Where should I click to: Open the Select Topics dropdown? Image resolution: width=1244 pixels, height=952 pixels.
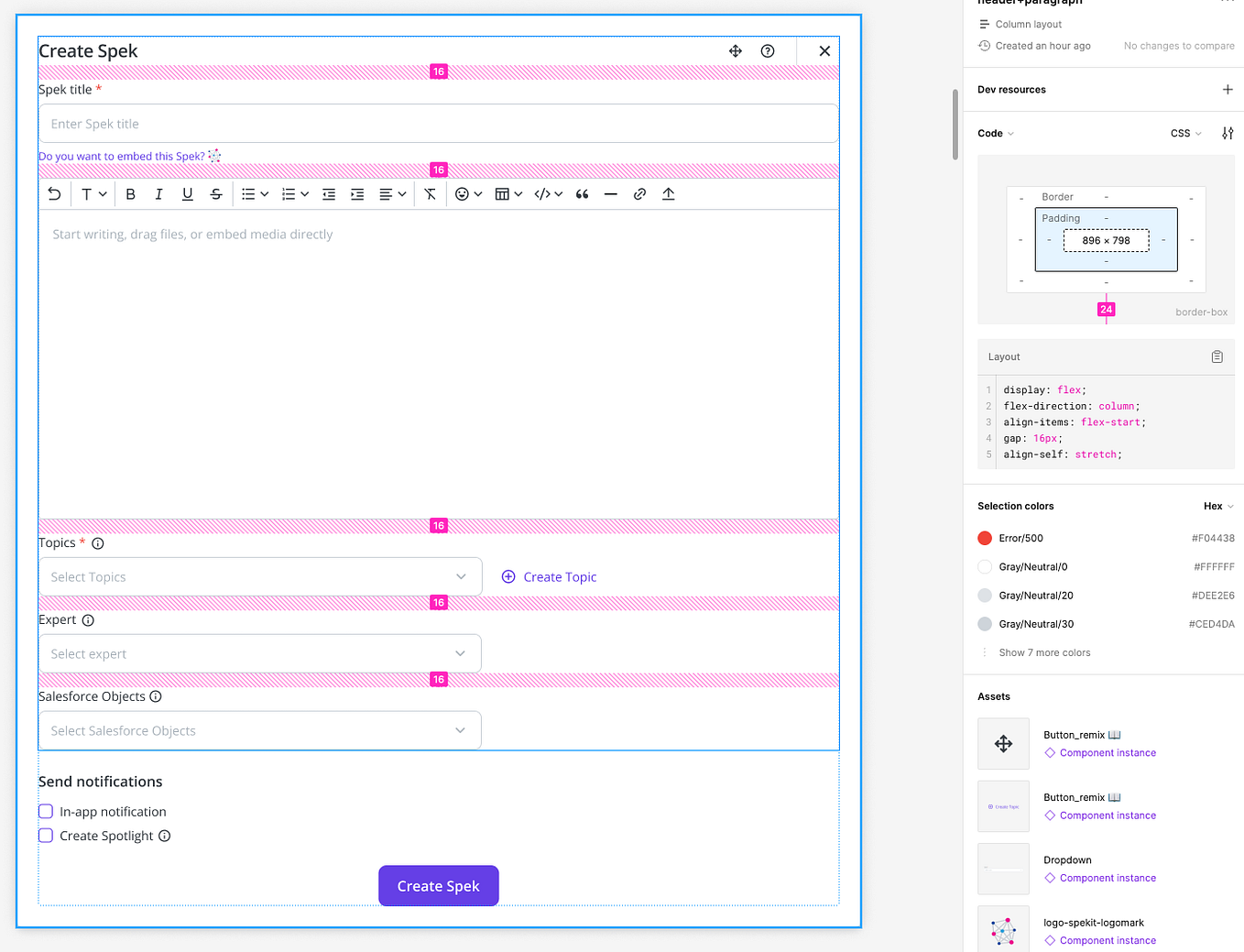coord(259,576)
